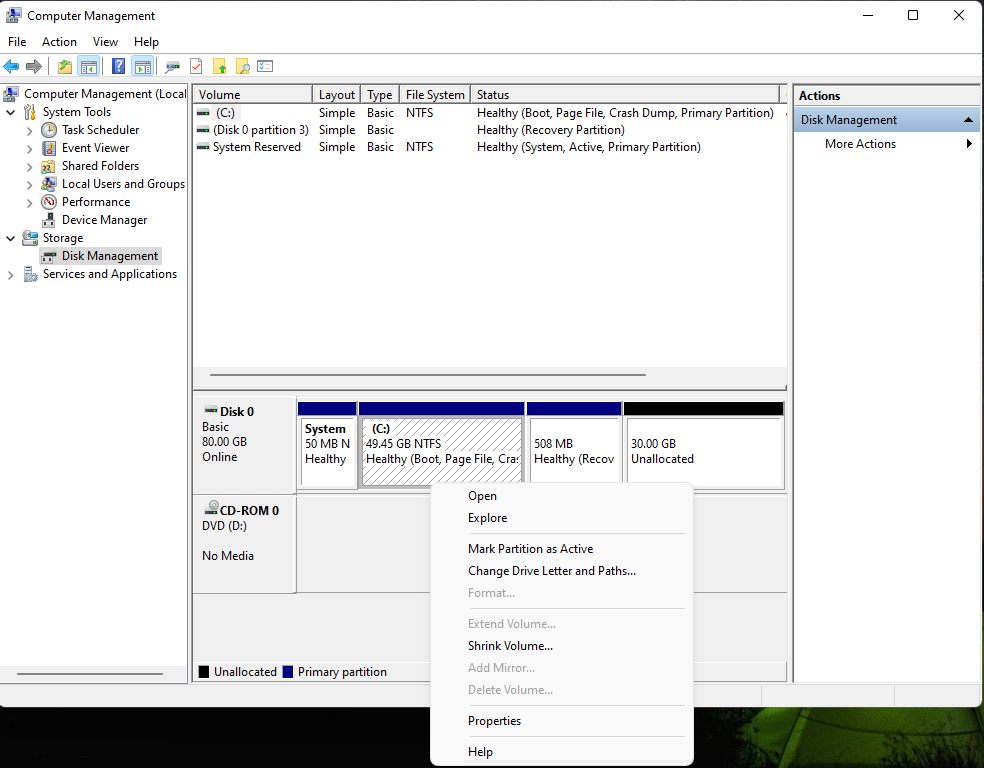Click the Task Scheduler clock icon
This screenshot has width=984, height=768.
(49, 130)
